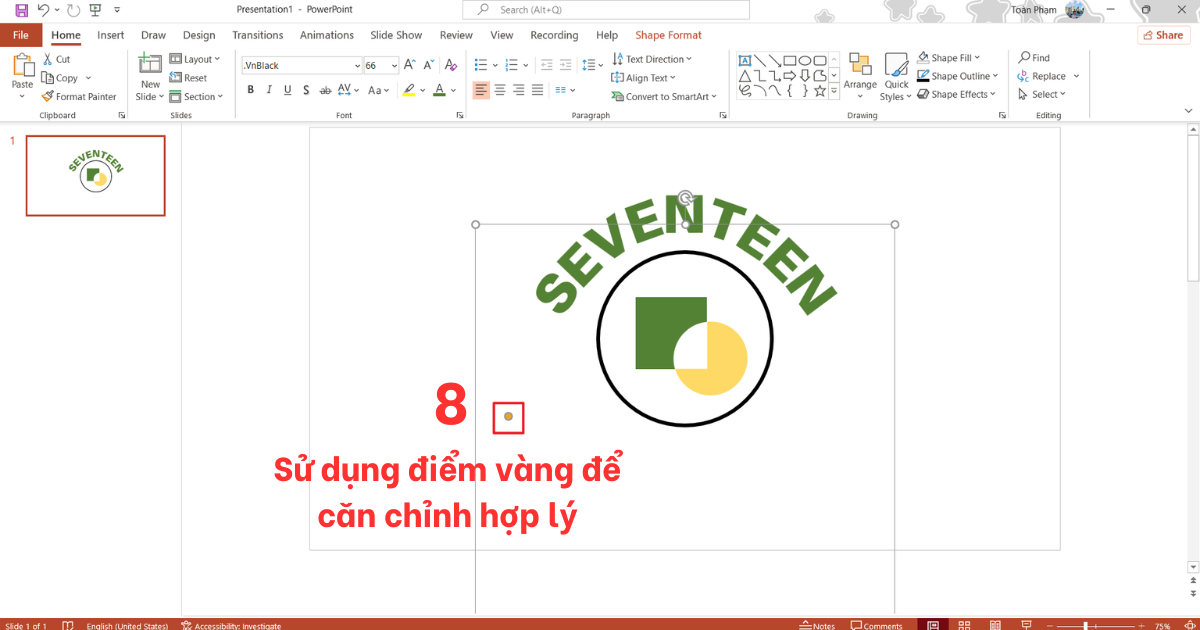Expand the Section dropdown
Viewport: 1200px width, 630px height.
click(x=195, y=97)
